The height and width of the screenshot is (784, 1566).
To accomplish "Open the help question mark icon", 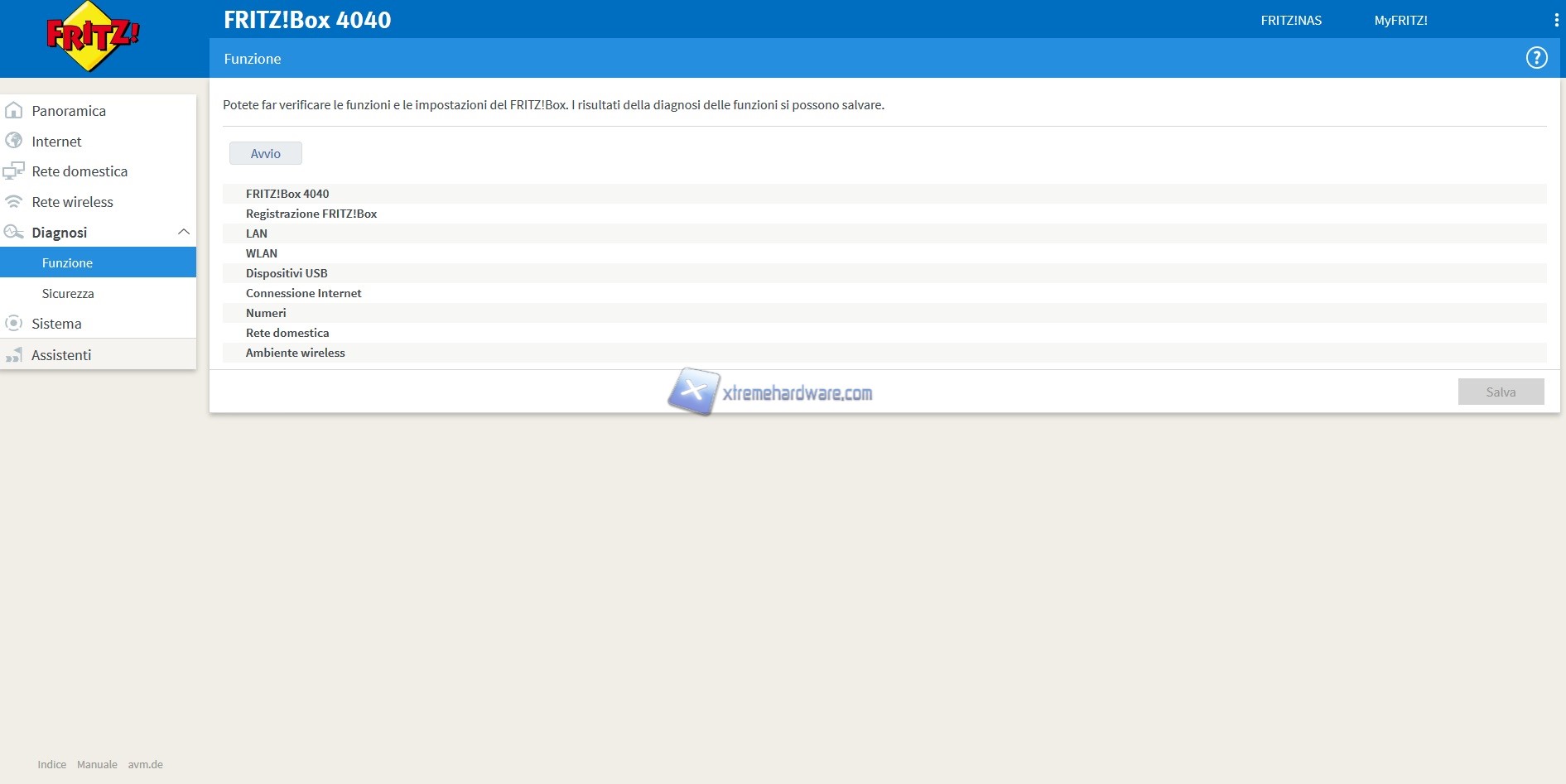I will (x=1536, y=58).
